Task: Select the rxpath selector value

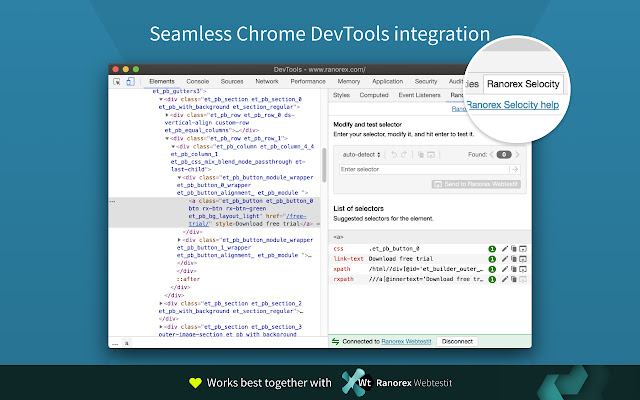Action: [426, 279]
